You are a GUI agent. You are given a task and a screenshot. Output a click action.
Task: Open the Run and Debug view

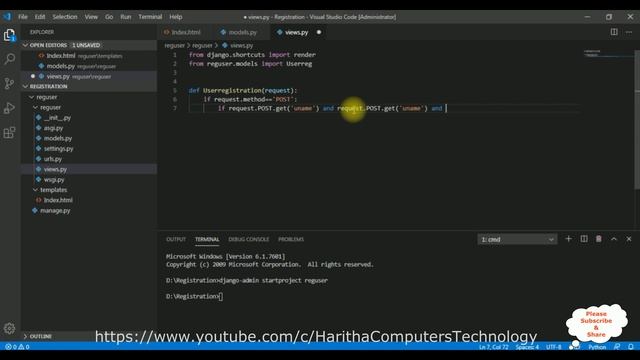coord(9,108)
